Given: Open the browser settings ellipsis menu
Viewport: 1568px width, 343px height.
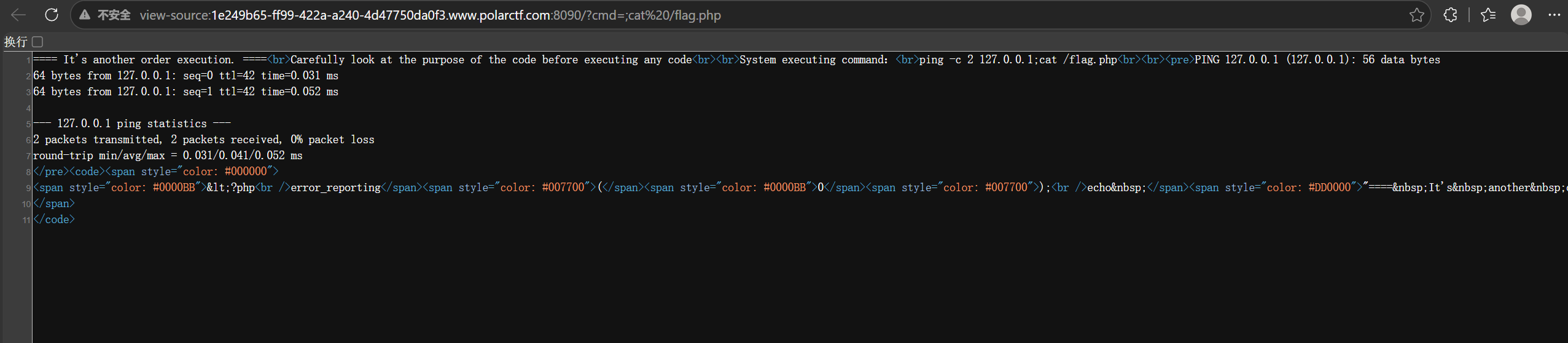Looking at the screenshot, I should [1554, 15].
